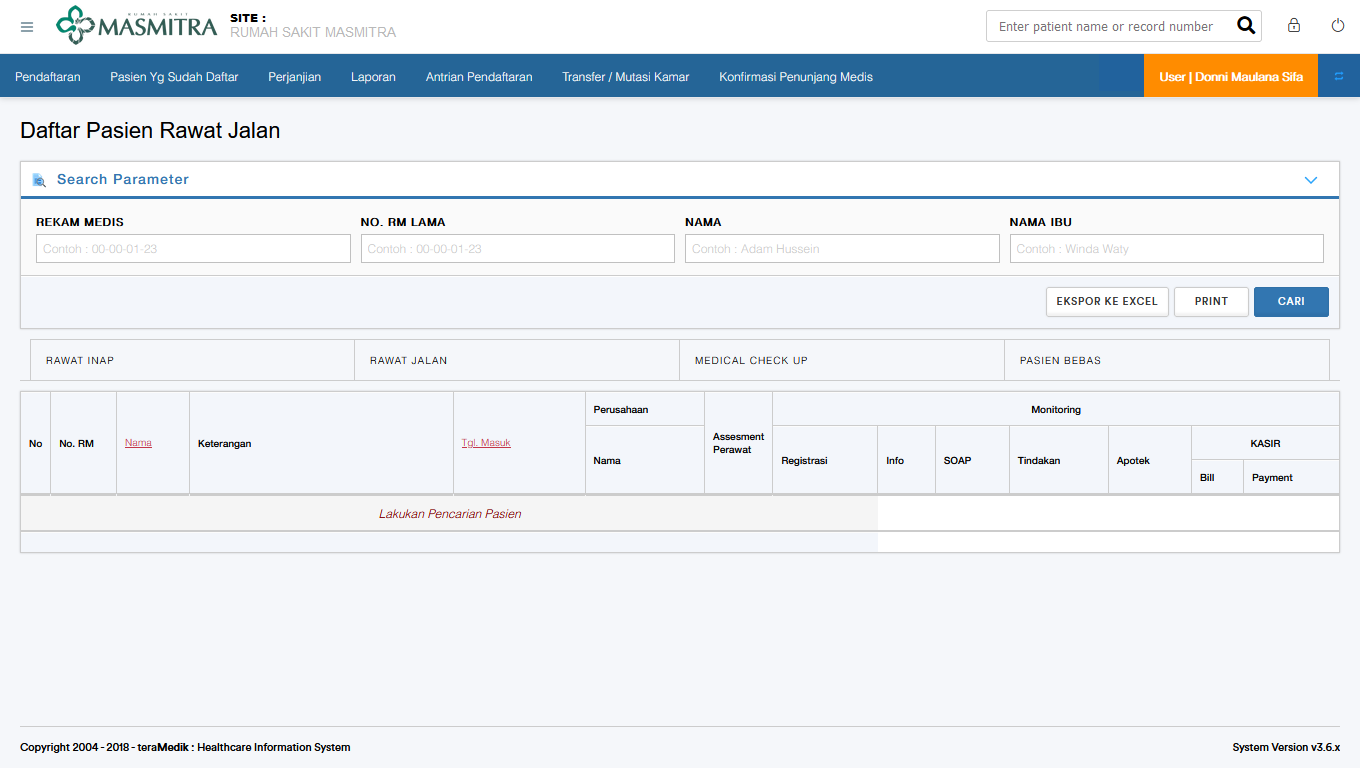Click the User Donni Maulana Sifa button
This screenshot has width=1360, height=768.
click(x=1231, y=76)
